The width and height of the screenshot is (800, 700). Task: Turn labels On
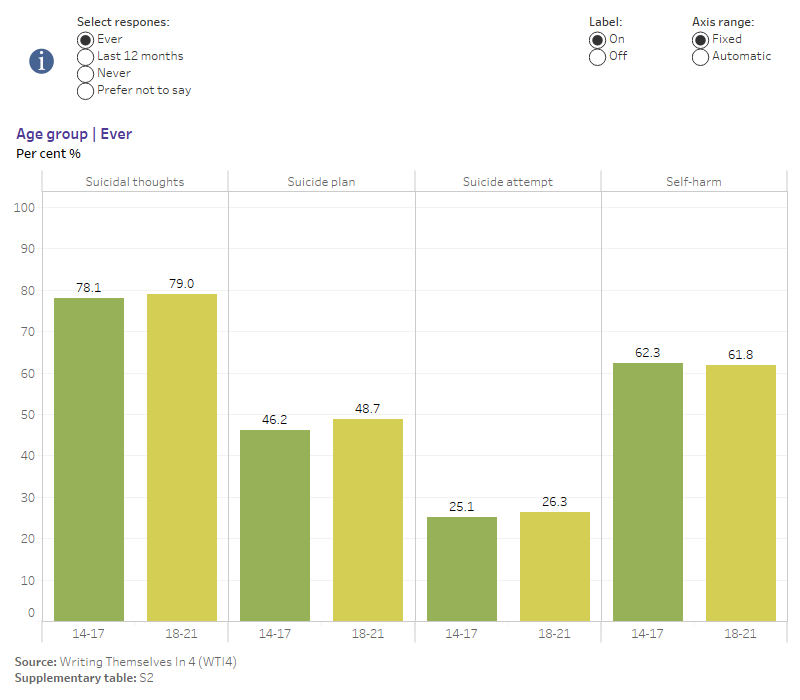(x=598, y=39)
